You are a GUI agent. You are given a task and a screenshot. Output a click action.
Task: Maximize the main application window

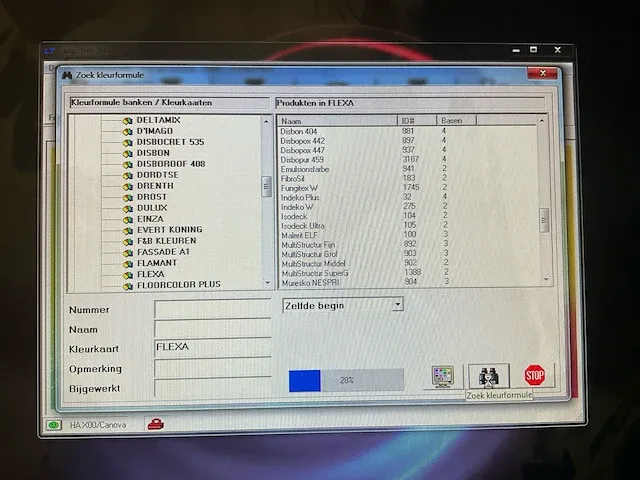coord(533,50)
